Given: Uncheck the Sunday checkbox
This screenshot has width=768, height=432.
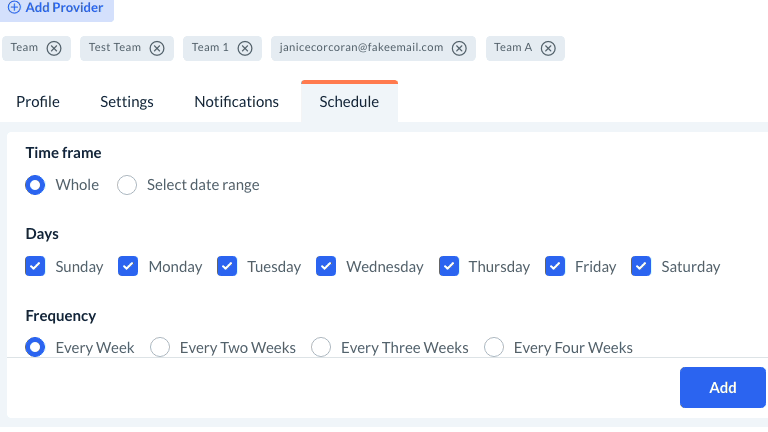Looking at the screenshot, I should click(x=35, y=266).
